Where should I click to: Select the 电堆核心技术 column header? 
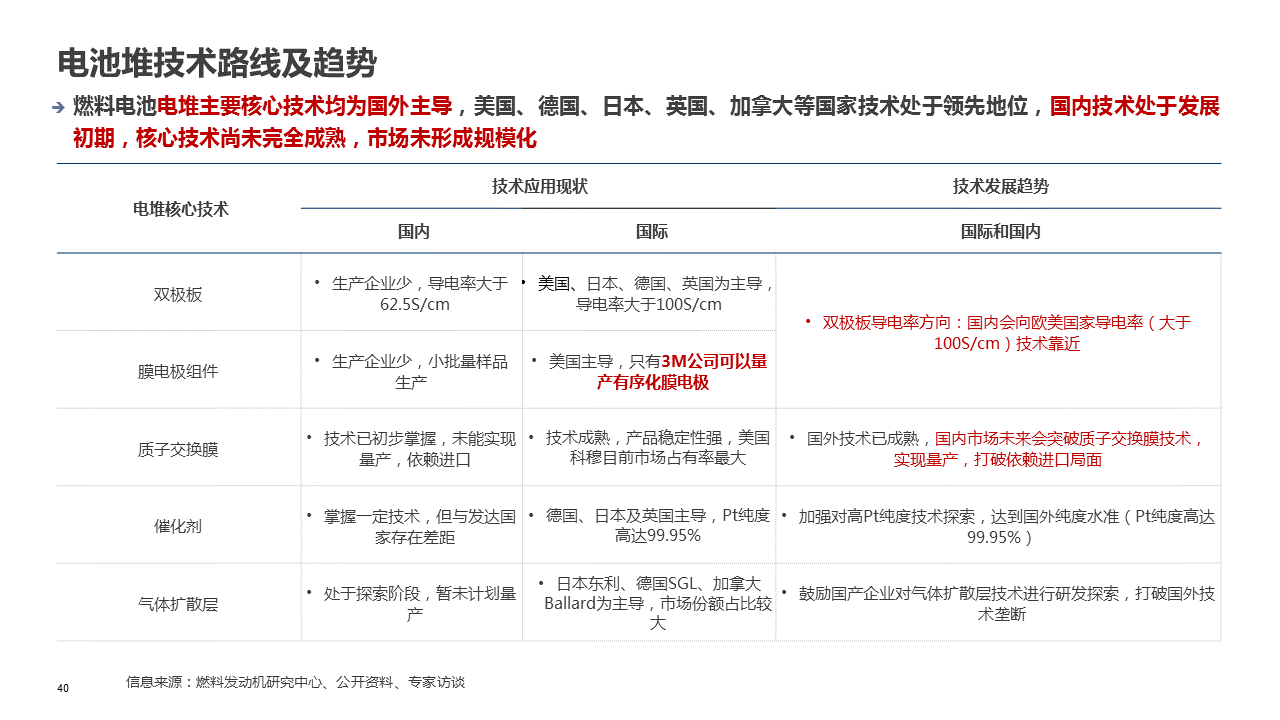pos(180,209)
